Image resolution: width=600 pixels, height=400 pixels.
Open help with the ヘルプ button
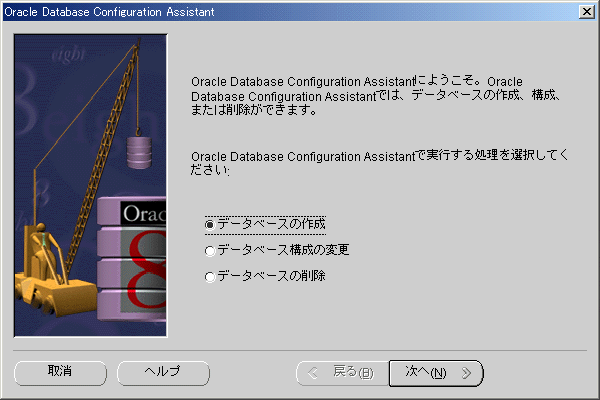(x=163, y=372)
